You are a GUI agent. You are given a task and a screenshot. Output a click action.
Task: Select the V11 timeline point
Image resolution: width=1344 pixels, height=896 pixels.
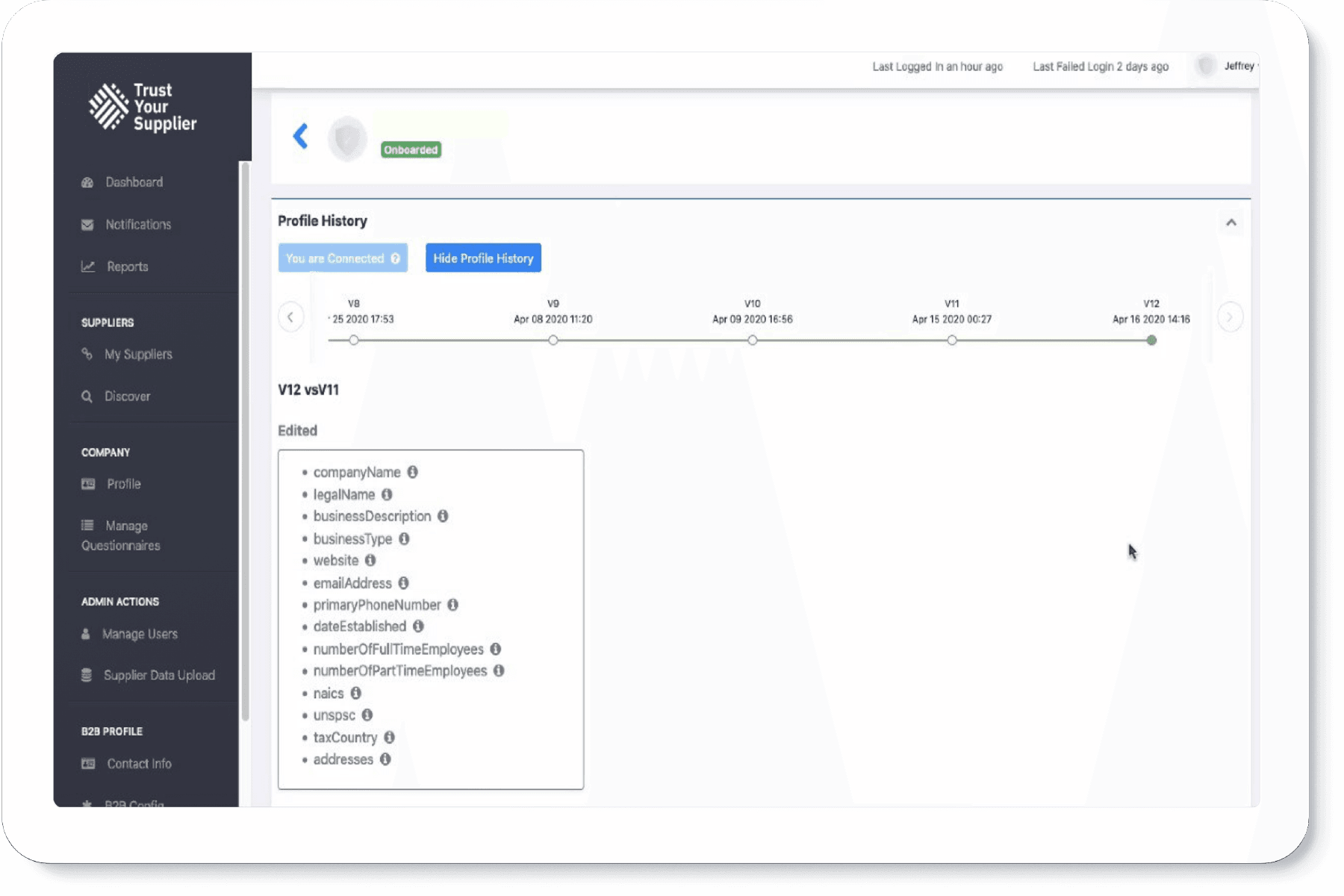coord(952,340)
